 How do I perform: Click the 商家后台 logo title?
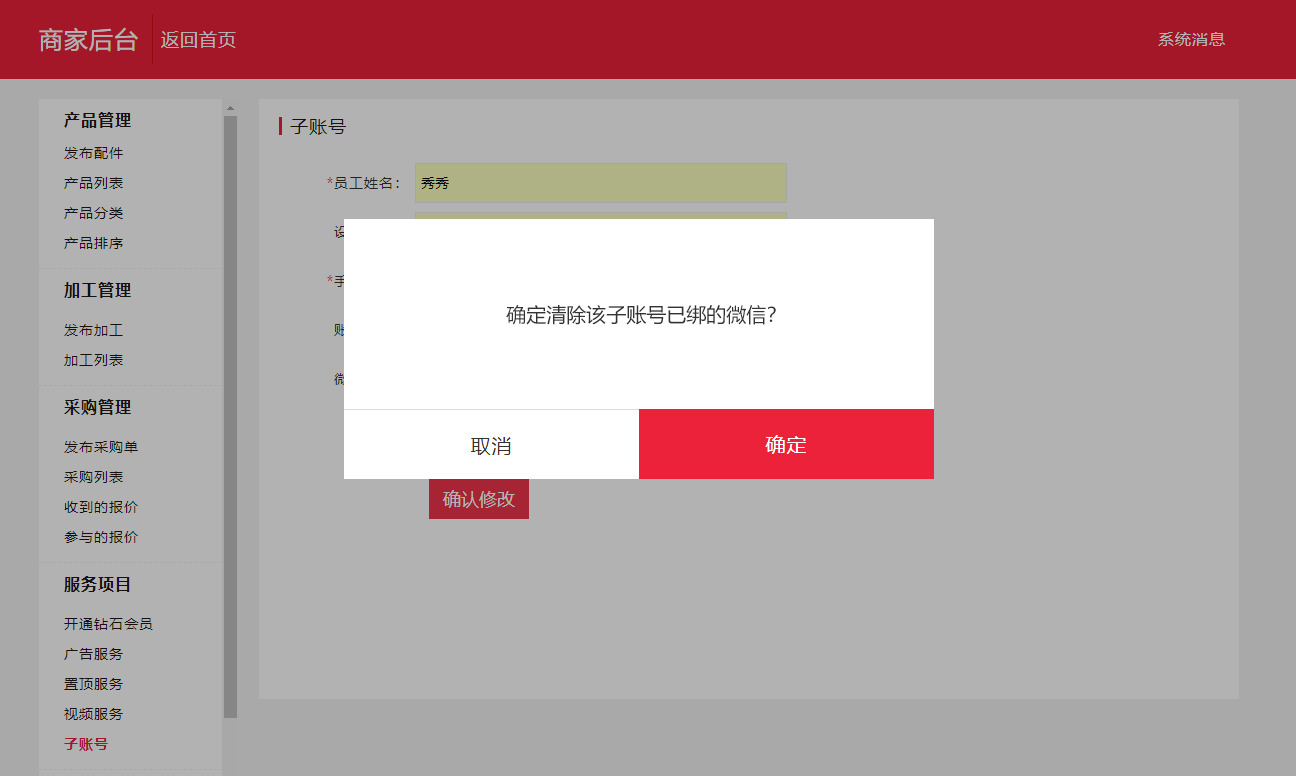[x=88, y=40]
